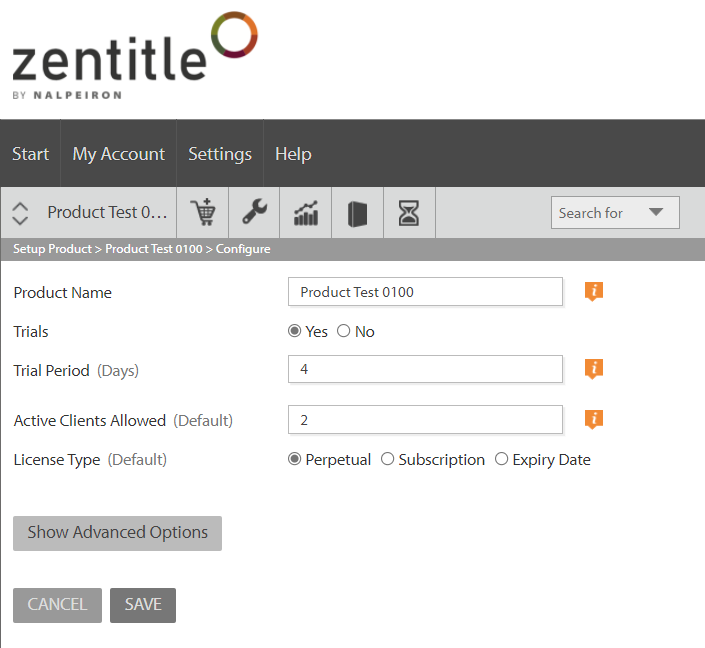The height and width of the screenshot is (648, 705).
Task: Click the CANCEL button
Action: tap(57, 605)
